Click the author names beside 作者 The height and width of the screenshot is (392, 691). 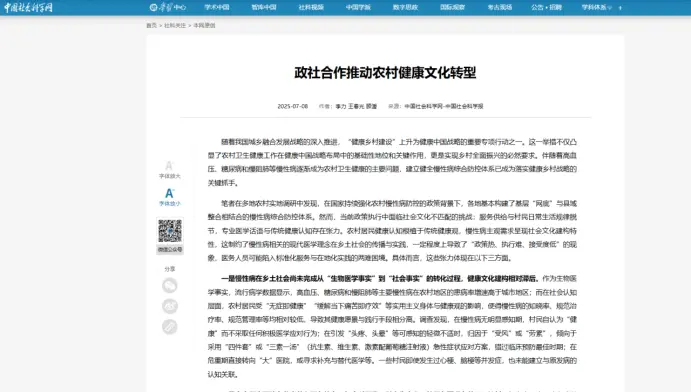point(356,106)
